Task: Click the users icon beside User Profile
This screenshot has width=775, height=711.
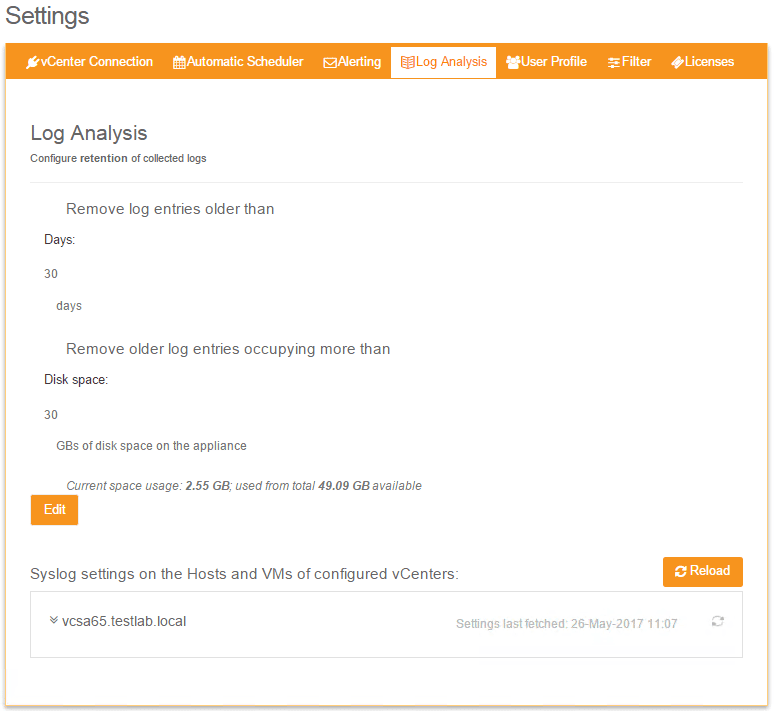Action: [513, 62]
